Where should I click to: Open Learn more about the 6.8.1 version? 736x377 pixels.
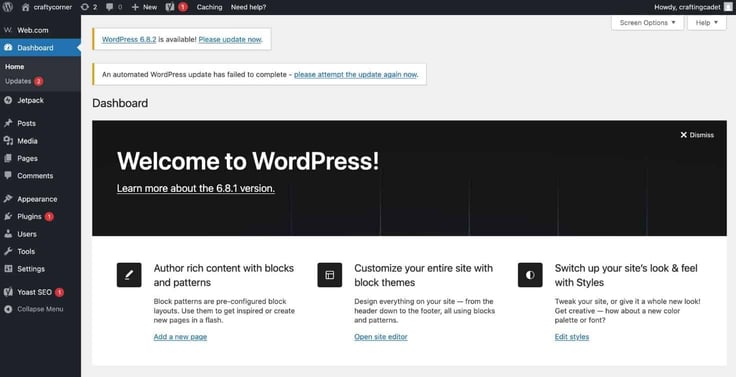click(x=196, y=188)
